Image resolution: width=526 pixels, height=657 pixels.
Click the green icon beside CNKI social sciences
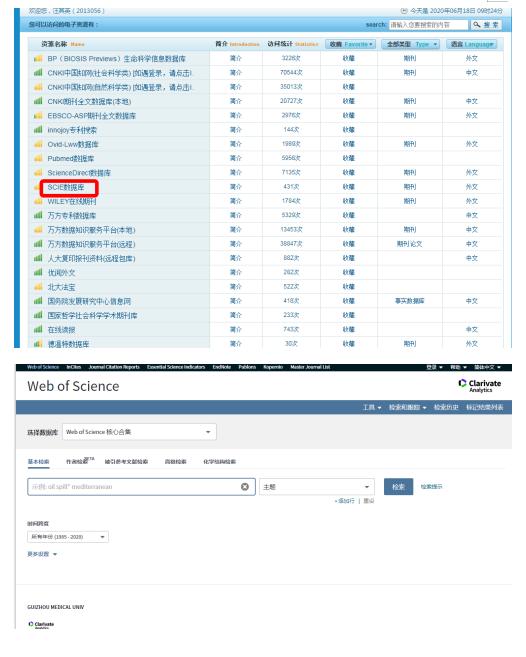[x=38, y=72]
